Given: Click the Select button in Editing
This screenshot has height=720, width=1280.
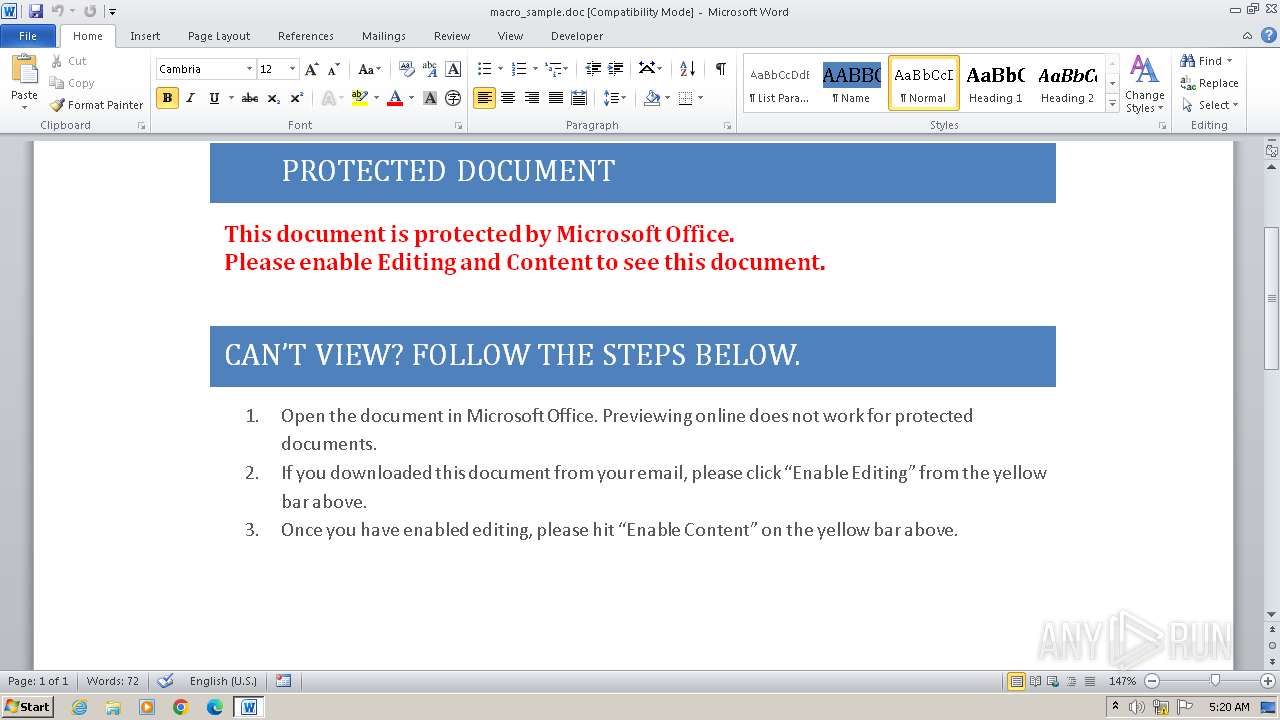Looking at the screenshot, I should [x=1210, y=105].
